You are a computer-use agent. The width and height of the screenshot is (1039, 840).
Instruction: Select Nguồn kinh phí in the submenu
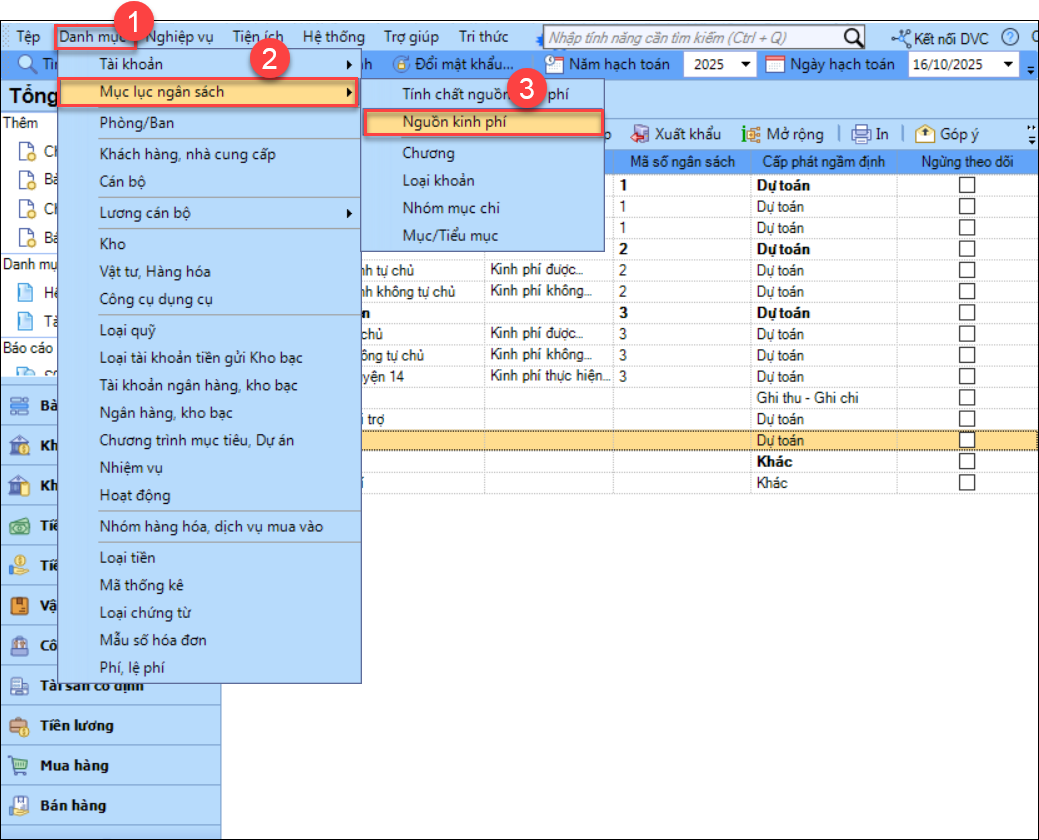(x=455, y=123)
